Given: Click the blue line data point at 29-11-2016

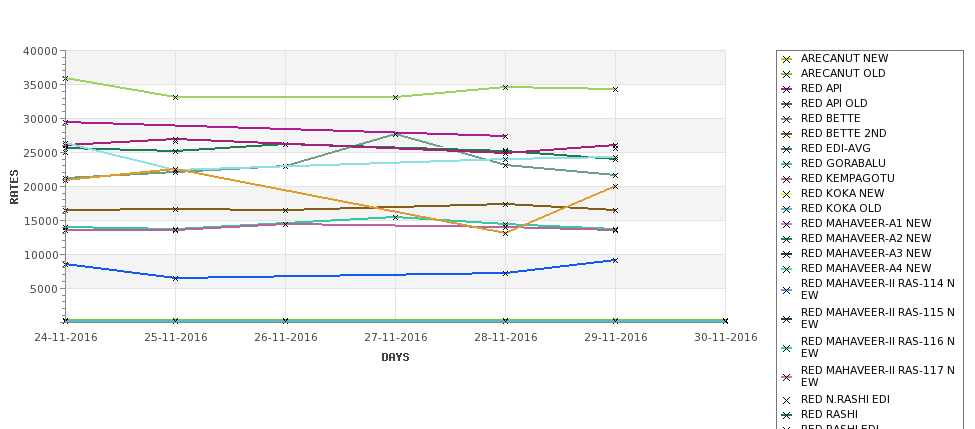Looking at the screenshot, I should 616,261.
